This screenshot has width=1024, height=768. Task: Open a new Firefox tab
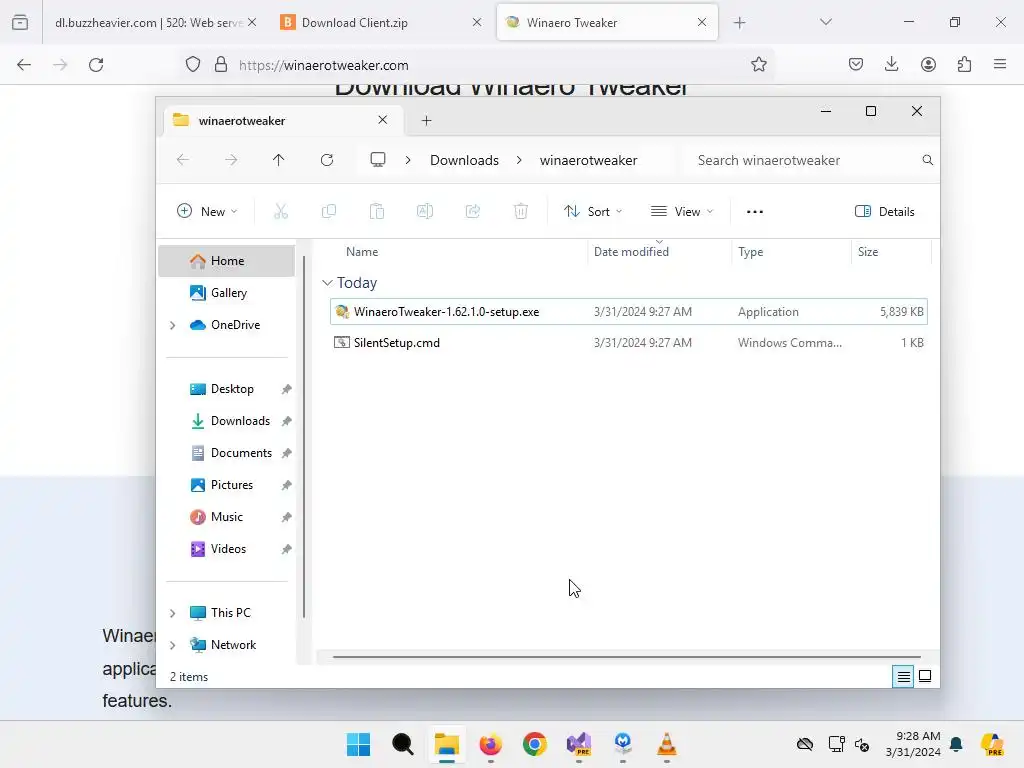[x=739, y=23]
